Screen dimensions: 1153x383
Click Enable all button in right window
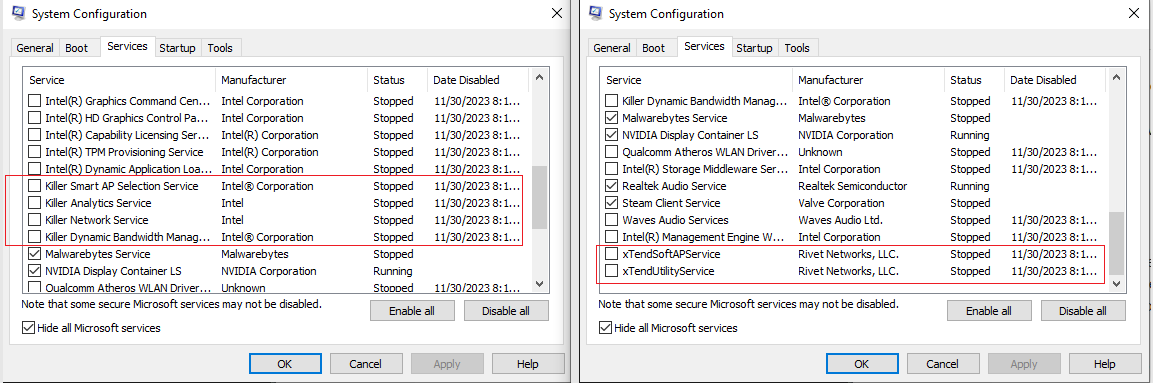(x=988, y=311)
